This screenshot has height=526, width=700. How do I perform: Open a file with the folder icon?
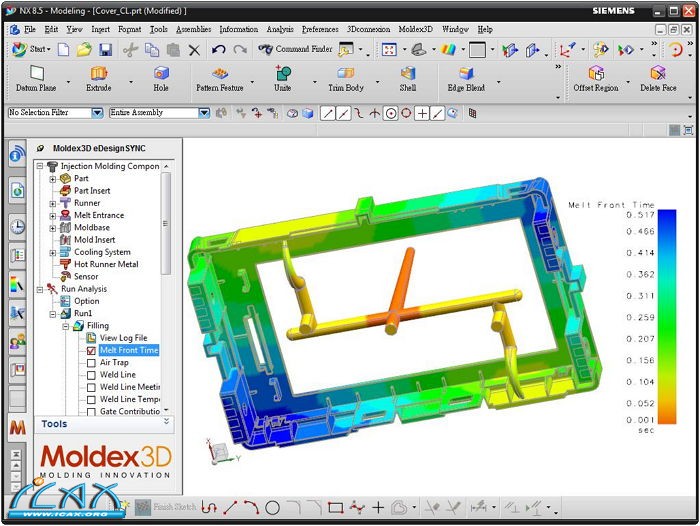[x=84, y=49]
